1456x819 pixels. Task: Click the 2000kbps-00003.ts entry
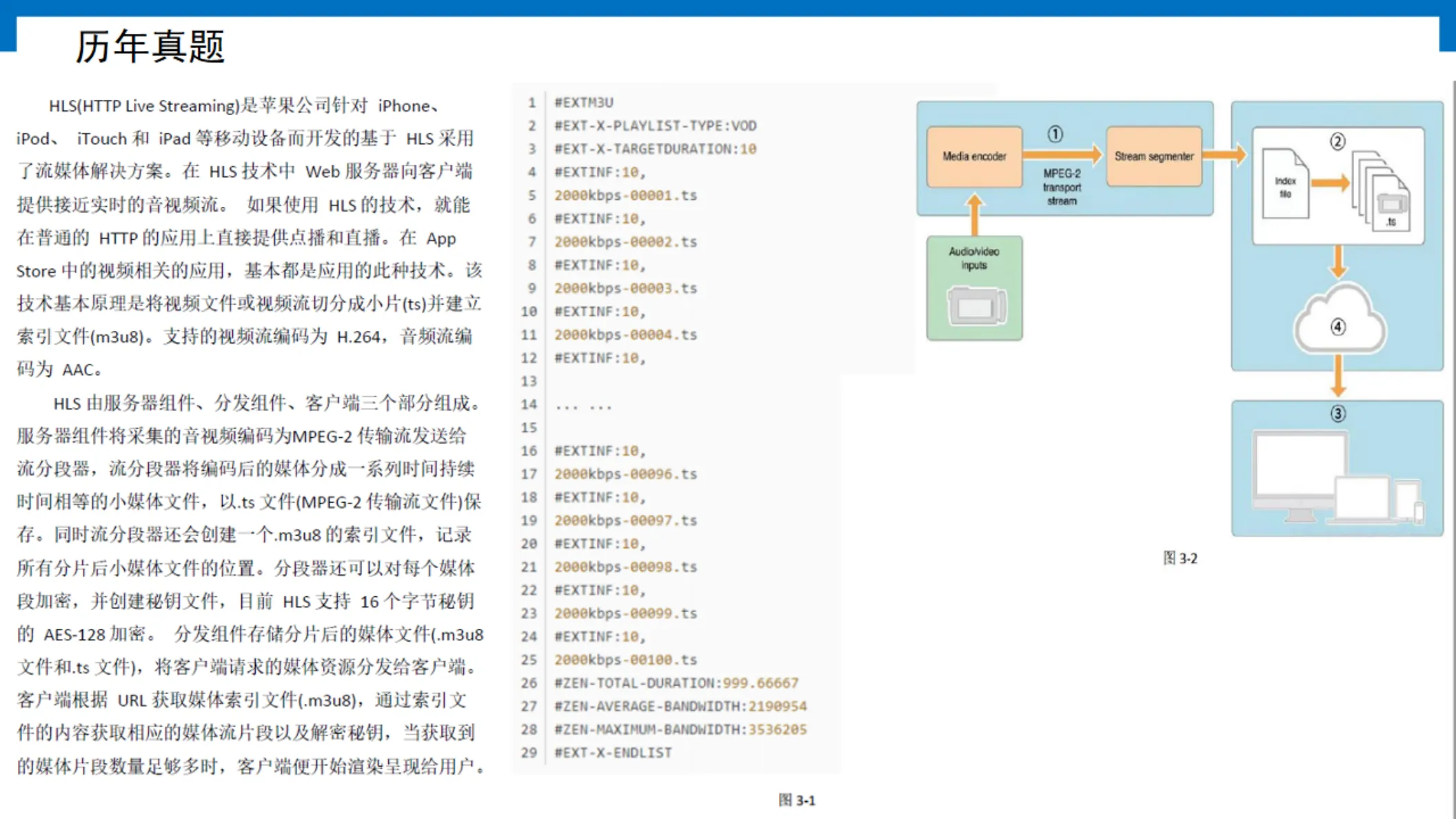point(626,288)
